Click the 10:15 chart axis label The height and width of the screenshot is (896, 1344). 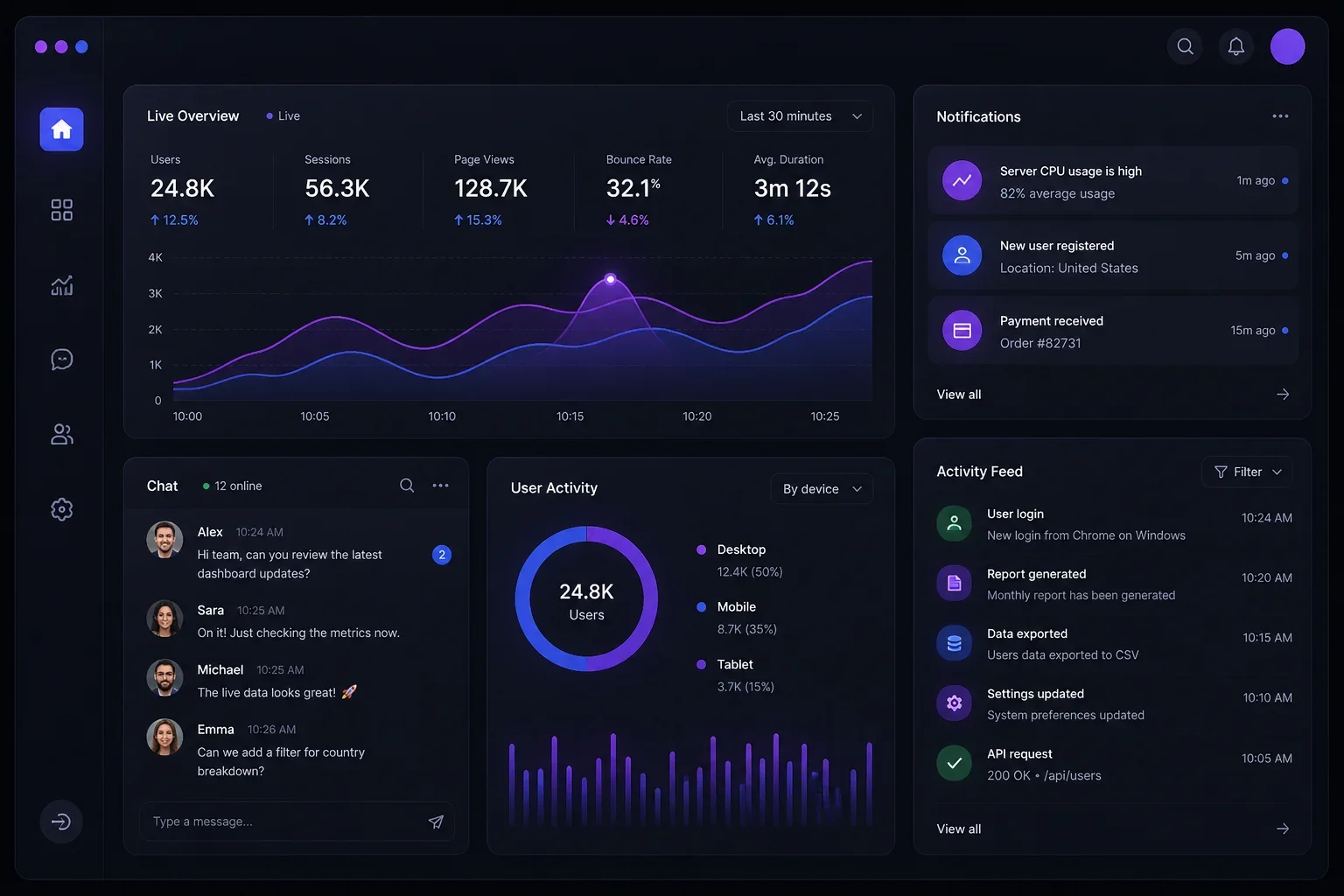[570, 416]
